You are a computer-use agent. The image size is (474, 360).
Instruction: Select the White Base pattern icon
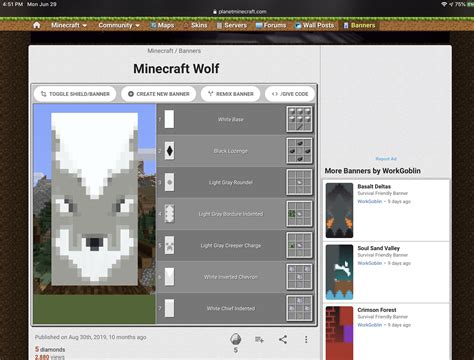[169, 119]
